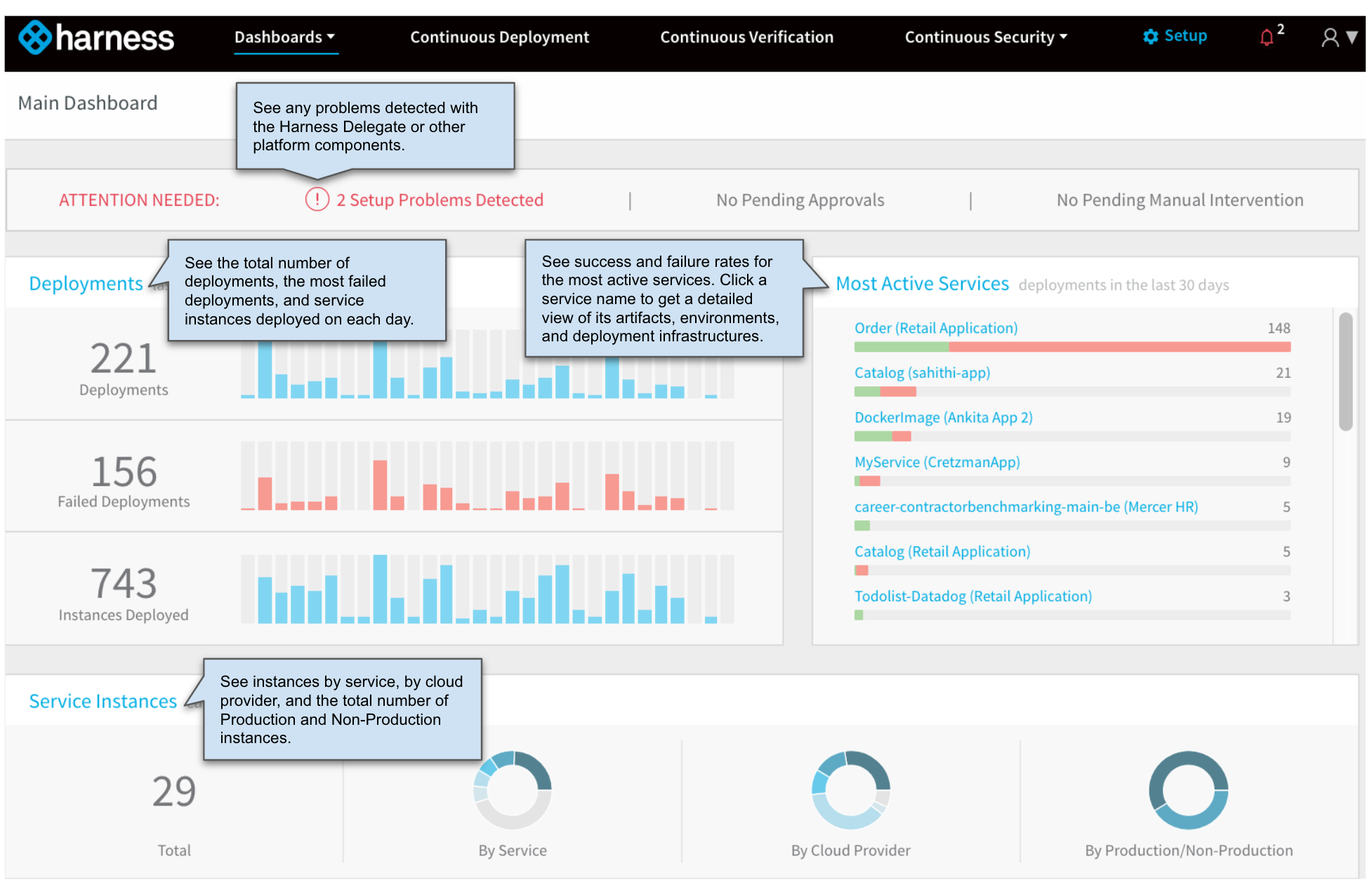Open Most Active Services heading
Image resolution: width=1372 pixels, height=892 pixels.
[922, 284]
